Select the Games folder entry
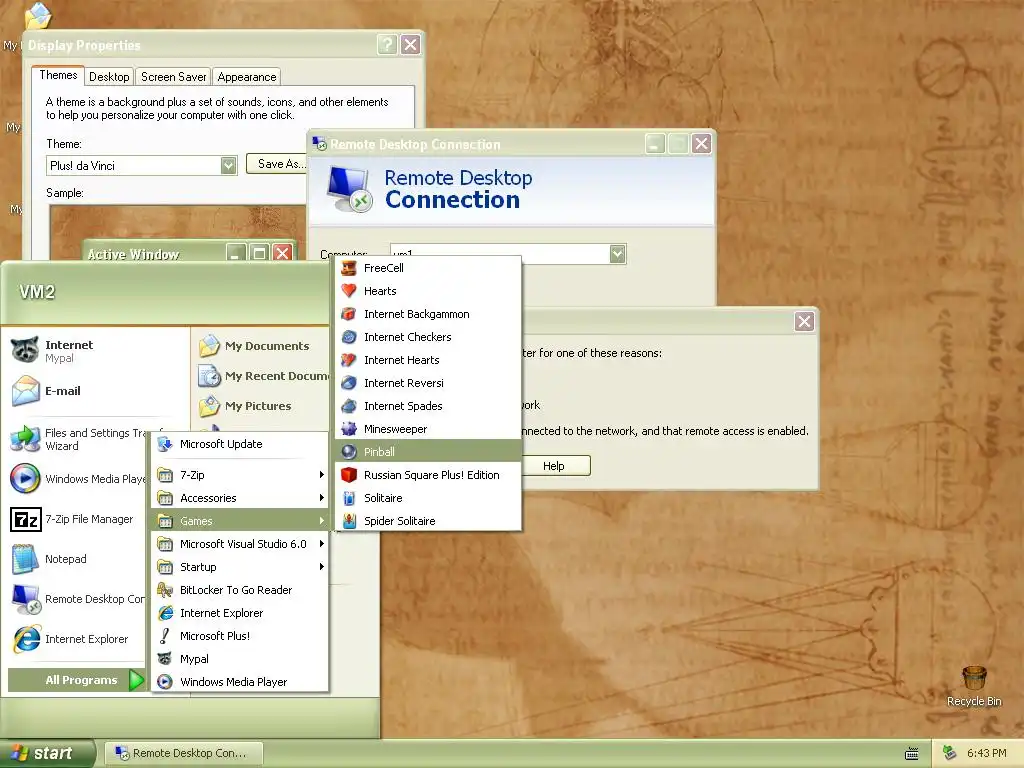The image size is (1024, 768). (240, 520)
